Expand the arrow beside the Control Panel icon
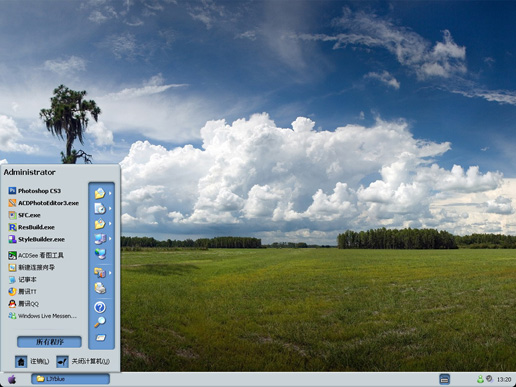Viewport: 516px width, 387px height. coord(110,273)
